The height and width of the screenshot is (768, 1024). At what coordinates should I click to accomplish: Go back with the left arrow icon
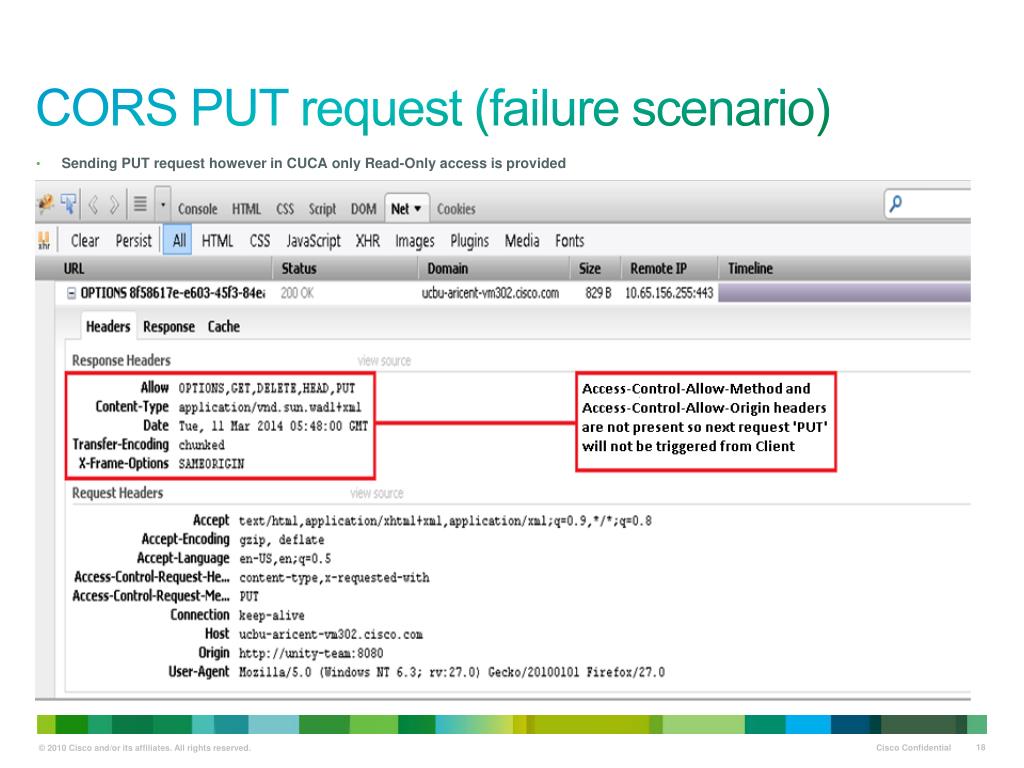(93, 205)
